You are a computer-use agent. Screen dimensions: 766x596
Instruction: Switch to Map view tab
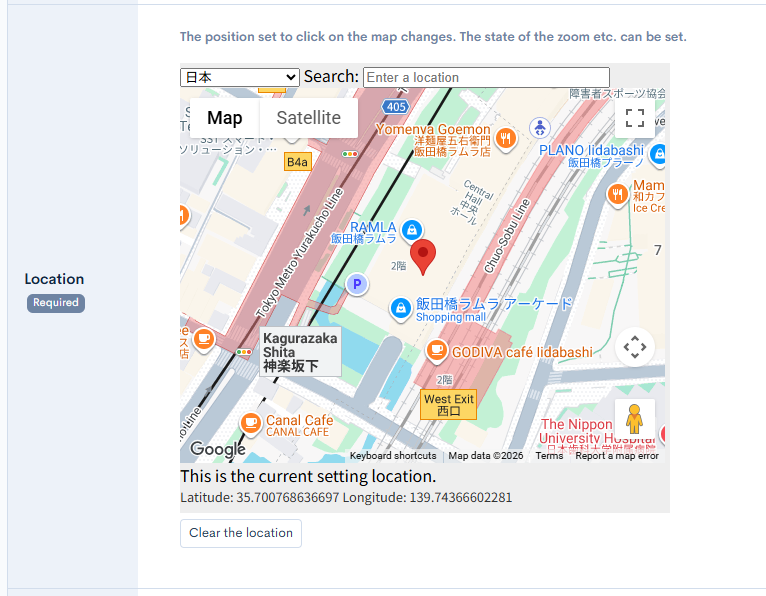[x=225, y=118]
